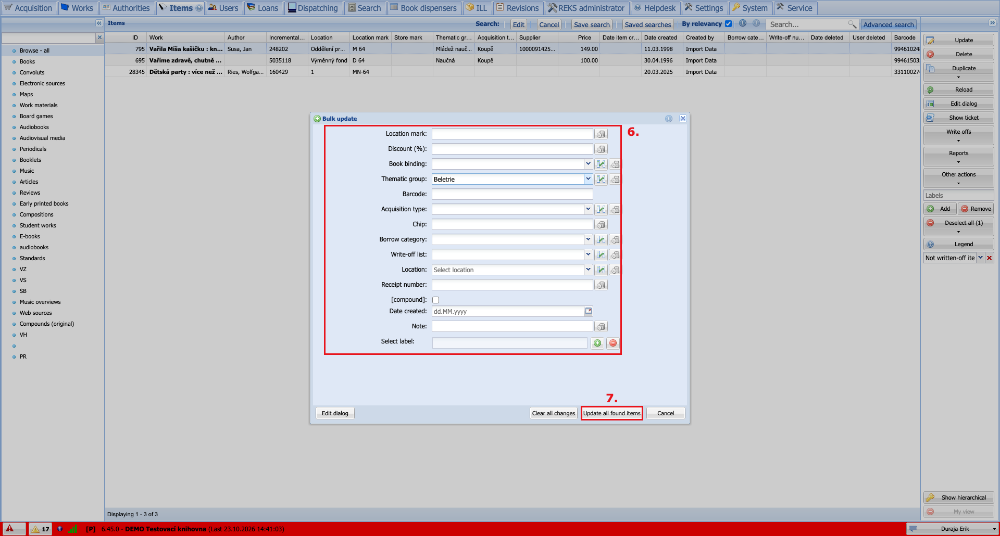Click green edit icon next to Location dropdown
1000x536 pixels.
(x=601, y=270)
